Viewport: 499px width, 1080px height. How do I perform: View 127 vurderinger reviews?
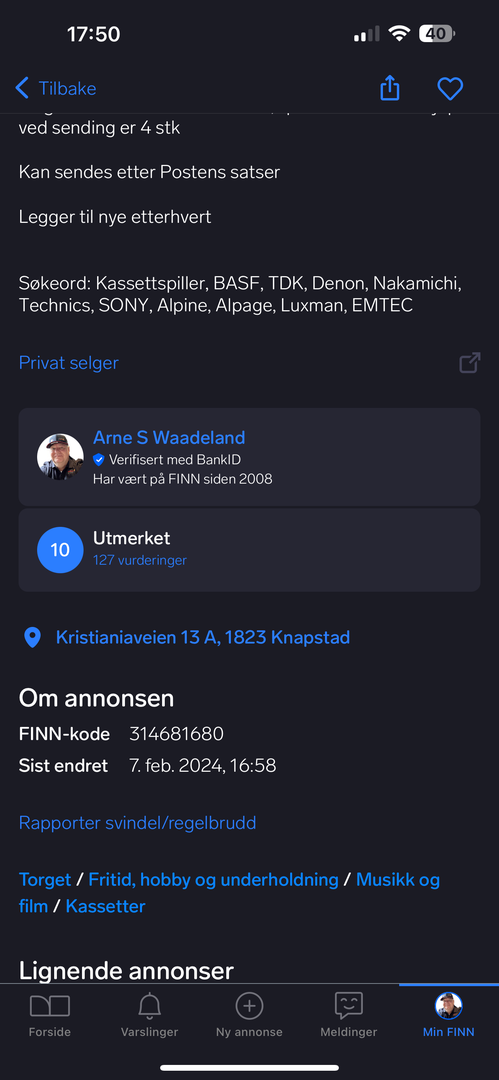[x=140, y=561]
